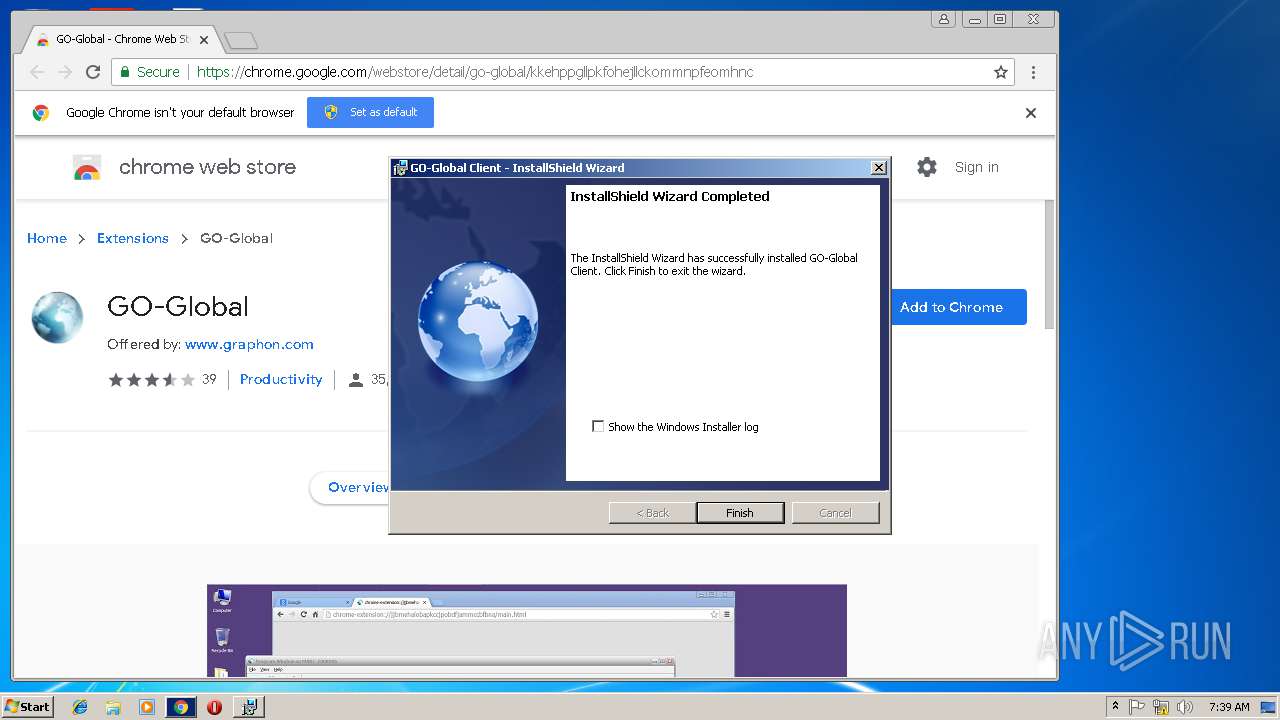1280x720 pixels.
Task: Open Chrome's three-dot menu
Action: click(x=1033, y=72)
